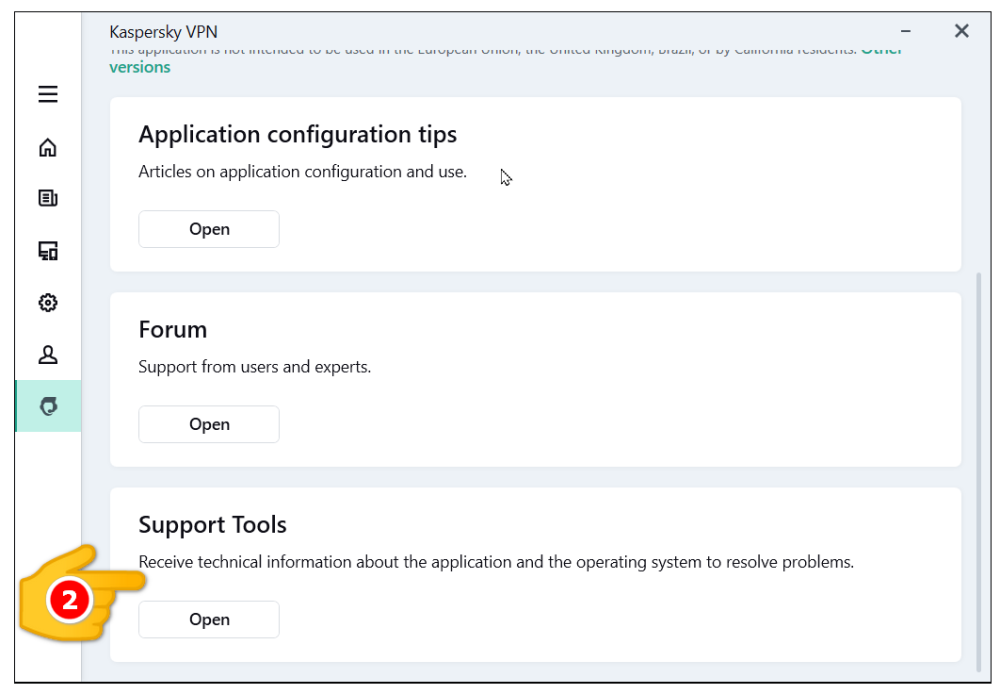Click the Kaspersky VPN window title
This screenshot has width=1000, height=694.
(x=163, y=32)
